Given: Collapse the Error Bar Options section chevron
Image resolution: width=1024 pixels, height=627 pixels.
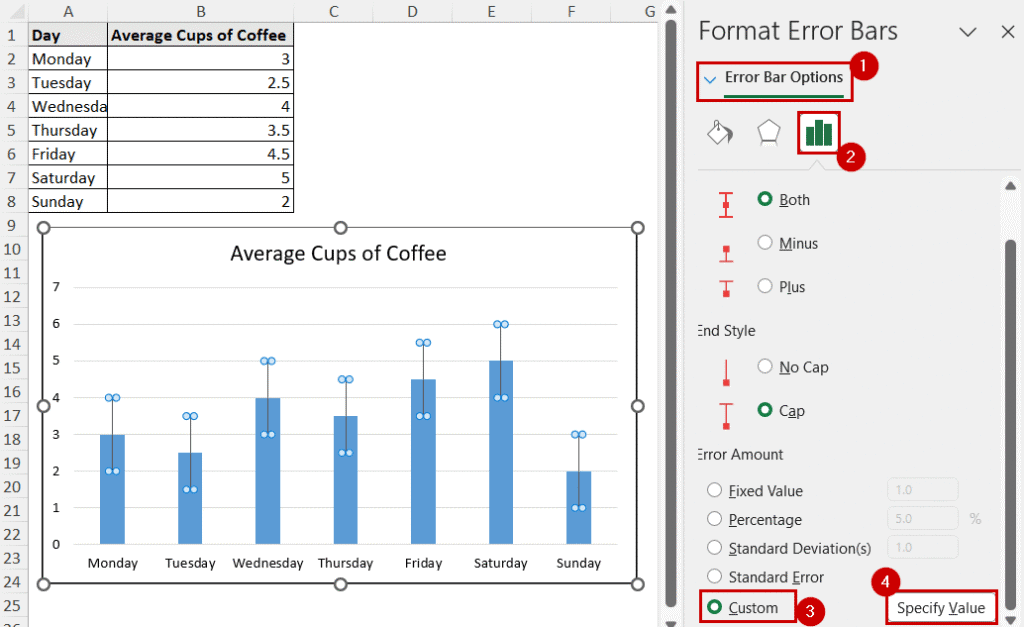Looking at the screenshot, I should [x=712, y=77].
